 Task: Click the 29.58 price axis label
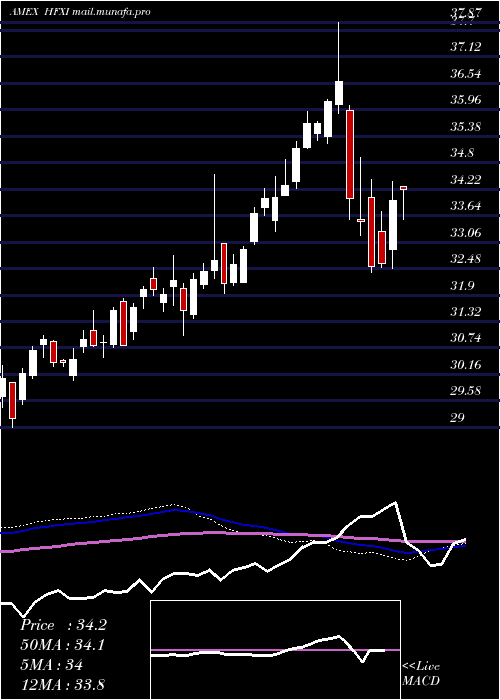point(466,391)
